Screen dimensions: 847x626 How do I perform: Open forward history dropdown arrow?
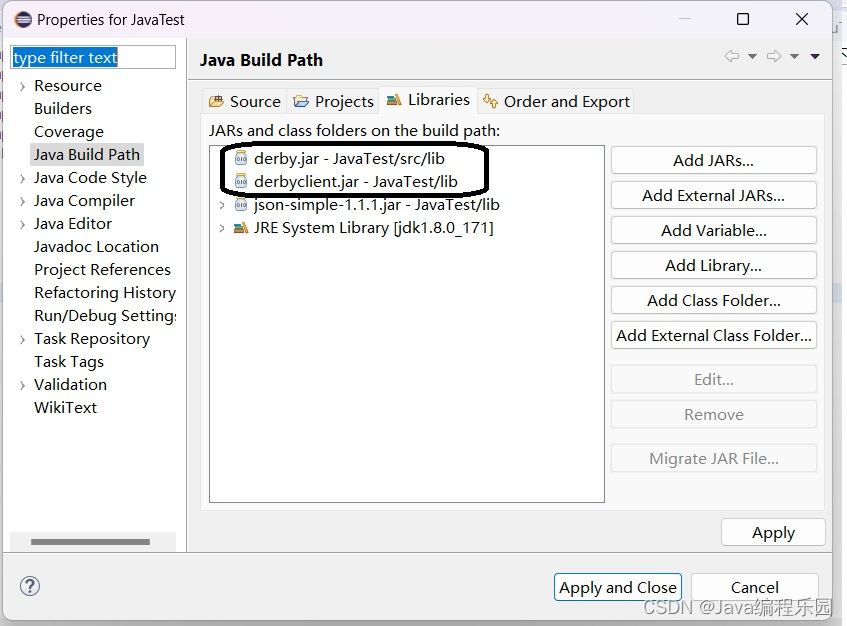click(794, 56)
